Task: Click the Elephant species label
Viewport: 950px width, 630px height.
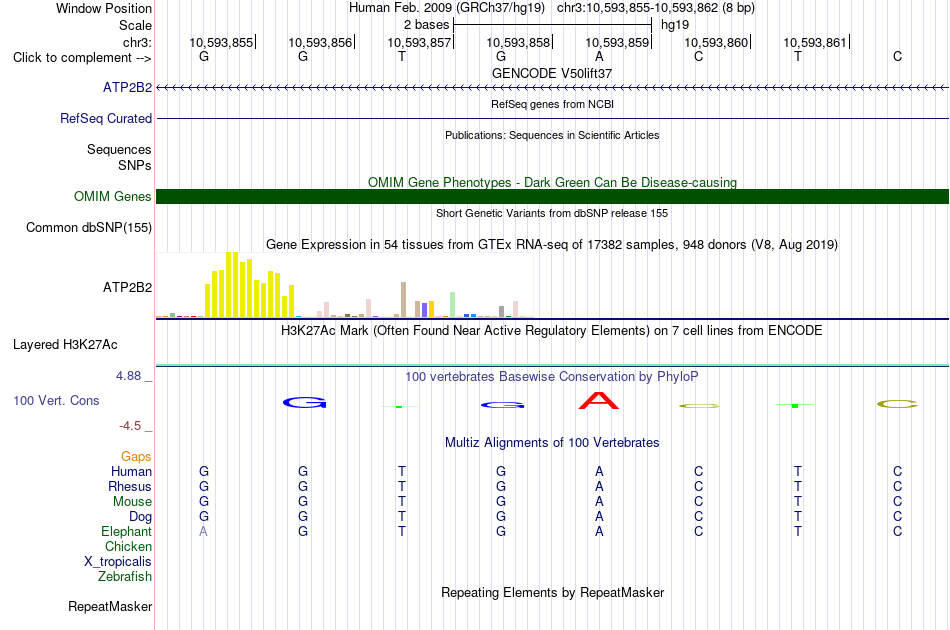Action: [x=127, y=531]
